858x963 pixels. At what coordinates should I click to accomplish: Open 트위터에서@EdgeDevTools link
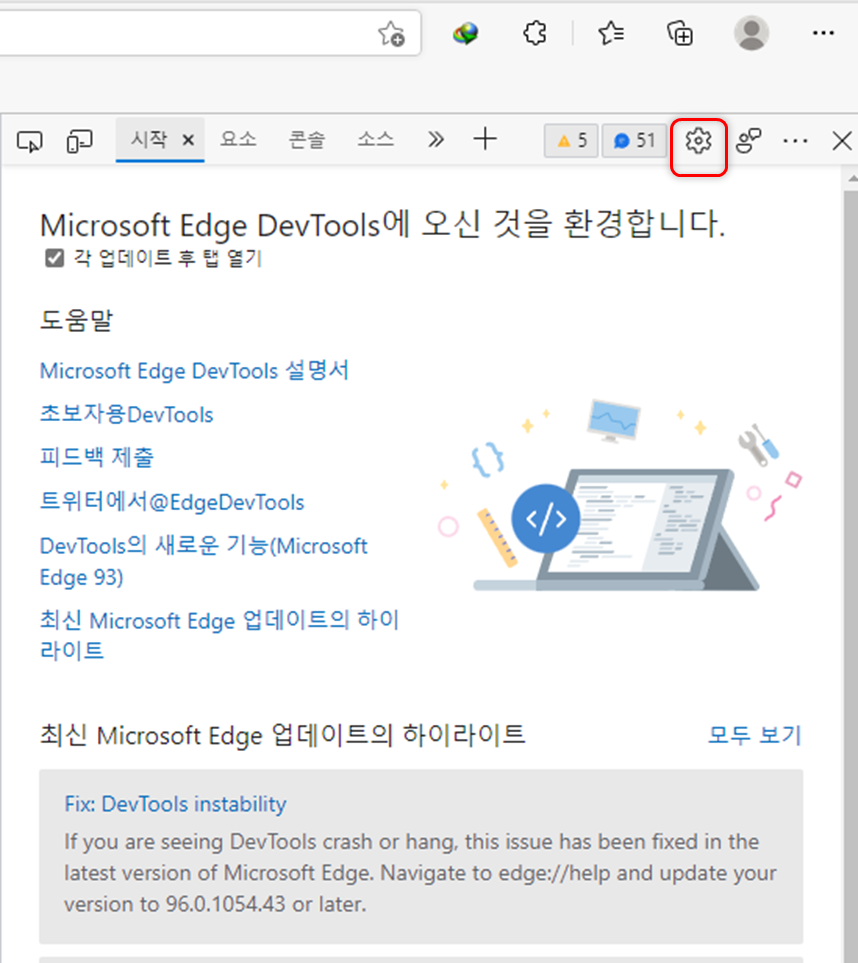tap(172, 502)
